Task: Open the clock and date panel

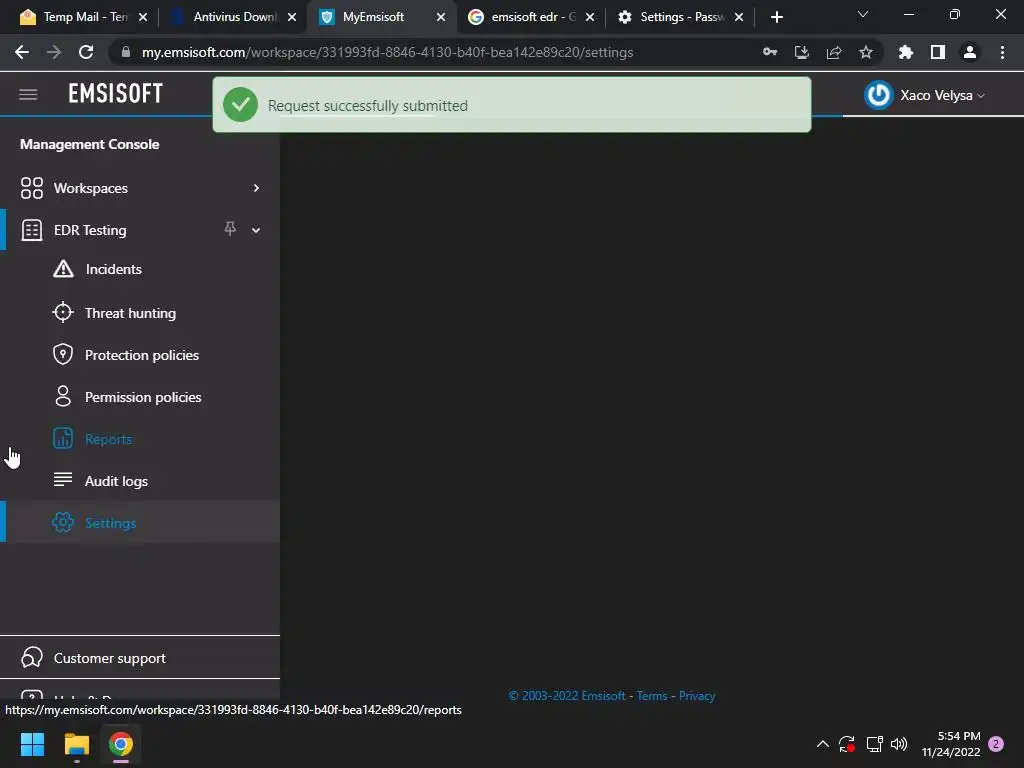Action: [x=952, y=744]
